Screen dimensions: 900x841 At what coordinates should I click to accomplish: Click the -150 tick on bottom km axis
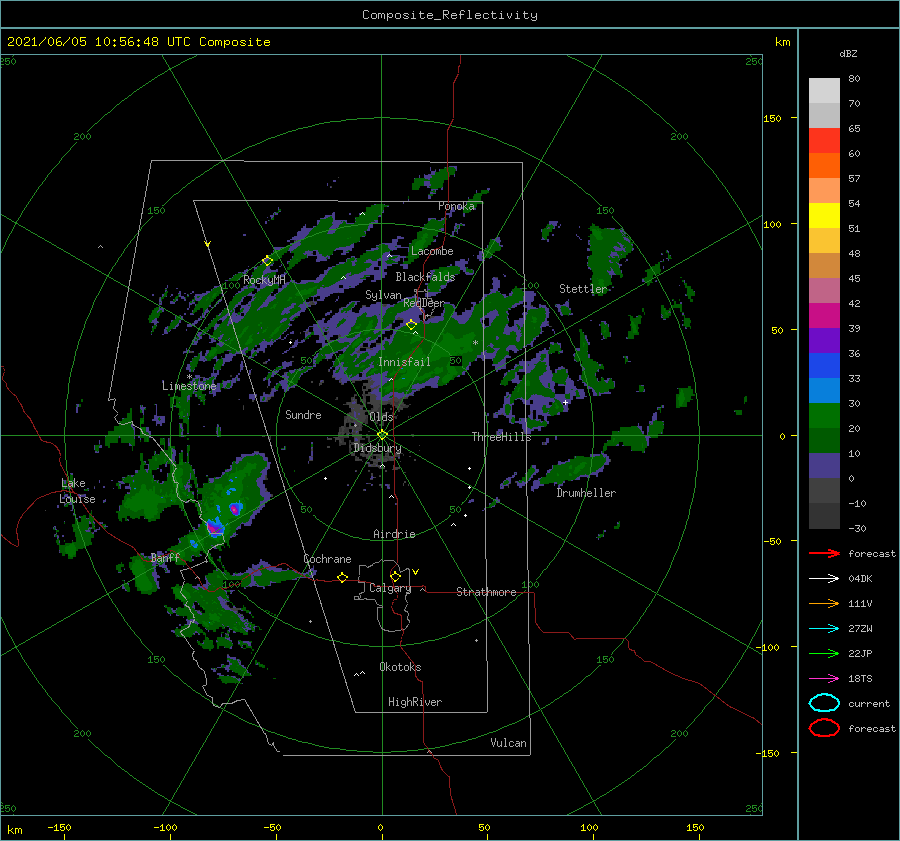pyautogui.click(x=59, y=827)
